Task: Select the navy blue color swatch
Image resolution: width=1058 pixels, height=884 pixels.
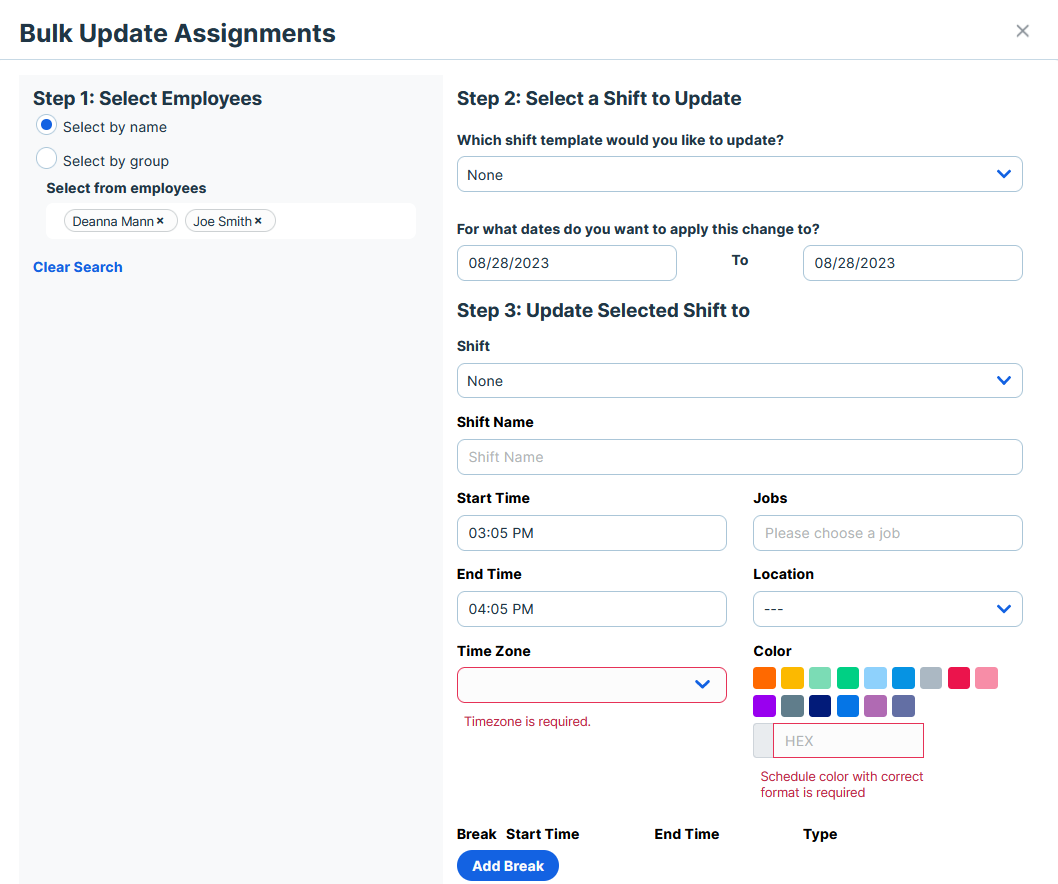Action: point(820,707)
